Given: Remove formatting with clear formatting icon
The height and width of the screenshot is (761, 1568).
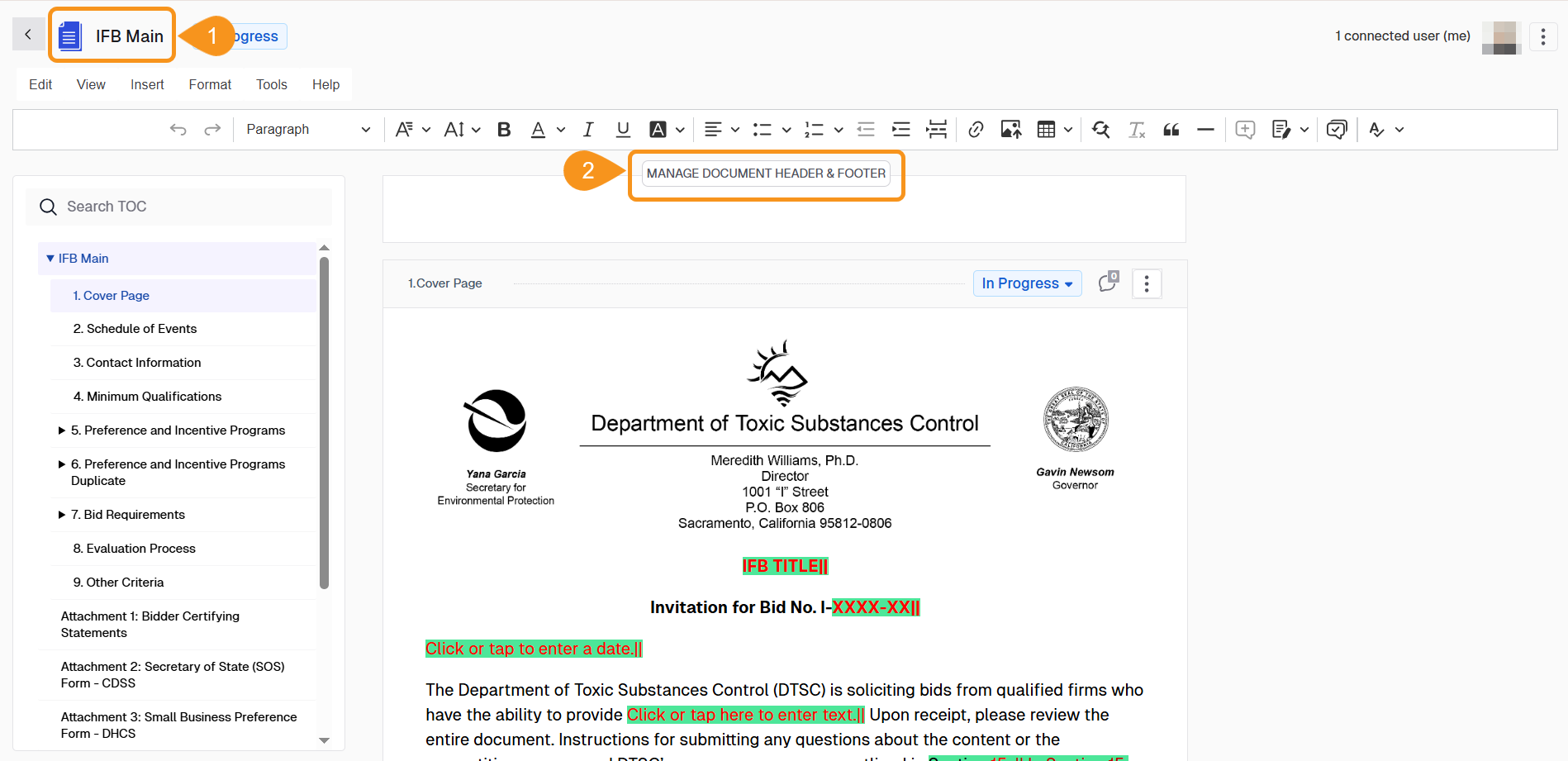Looking at the screenshot, I should coord(1136,129).
